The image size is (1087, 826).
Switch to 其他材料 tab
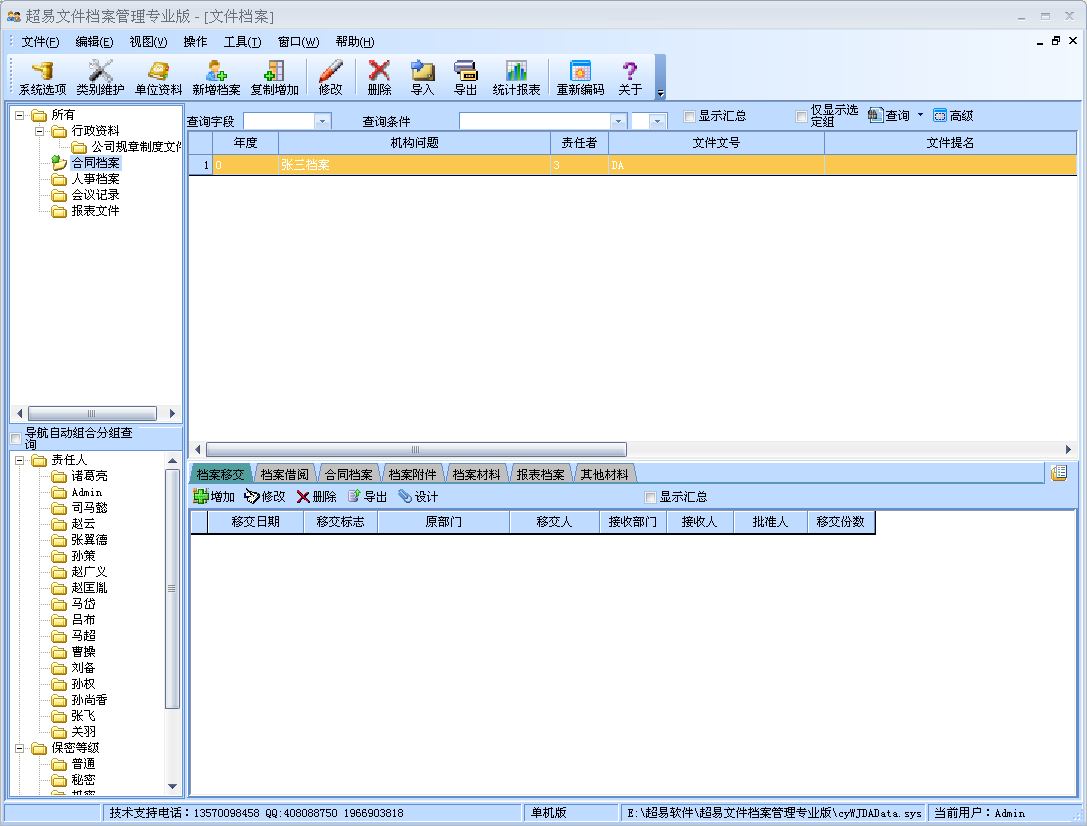point(604,475)
